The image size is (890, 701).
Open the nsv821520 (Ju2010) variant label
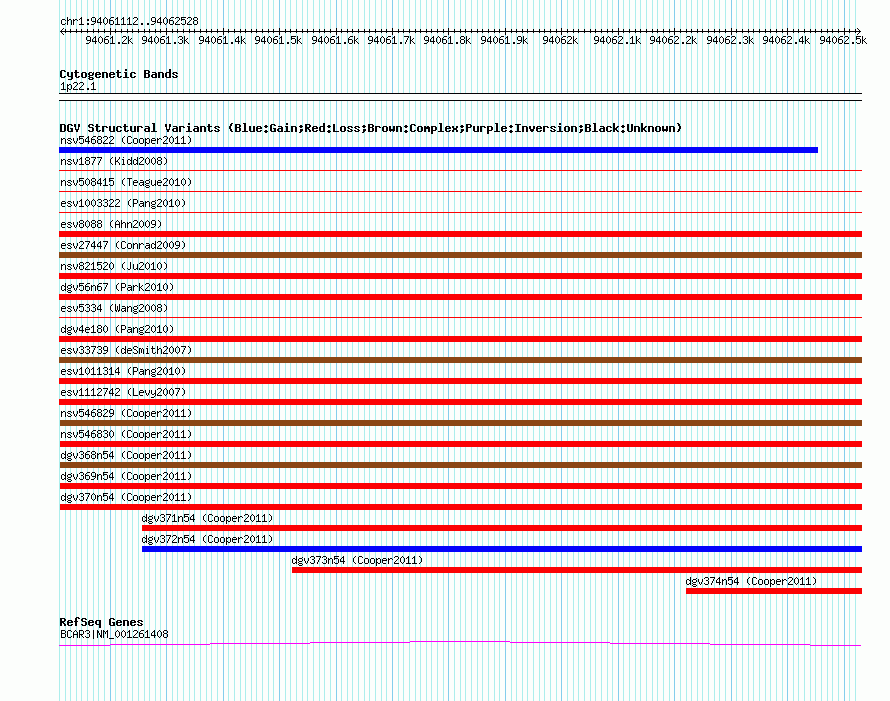coord(114,266)
